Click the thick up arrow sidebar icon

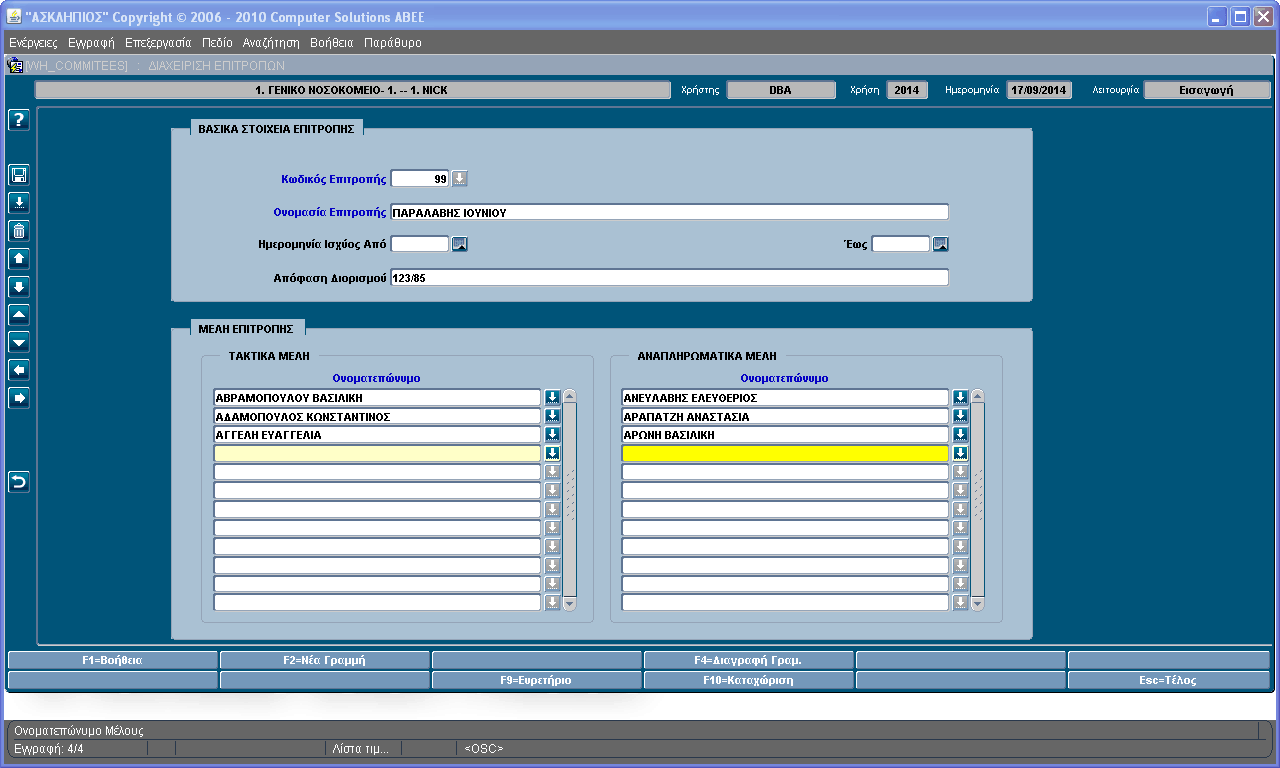coord(19,259)
